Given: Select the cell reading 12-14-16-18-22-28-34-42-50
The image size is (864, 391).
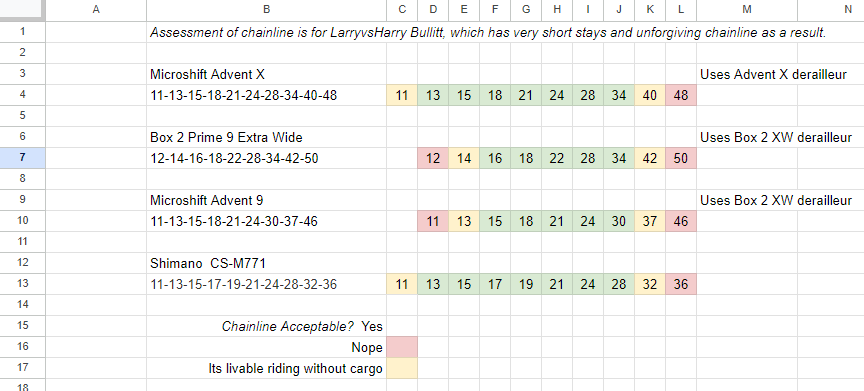Looking at the screenshot, I should pyautogui.click(x=266, y=158).
